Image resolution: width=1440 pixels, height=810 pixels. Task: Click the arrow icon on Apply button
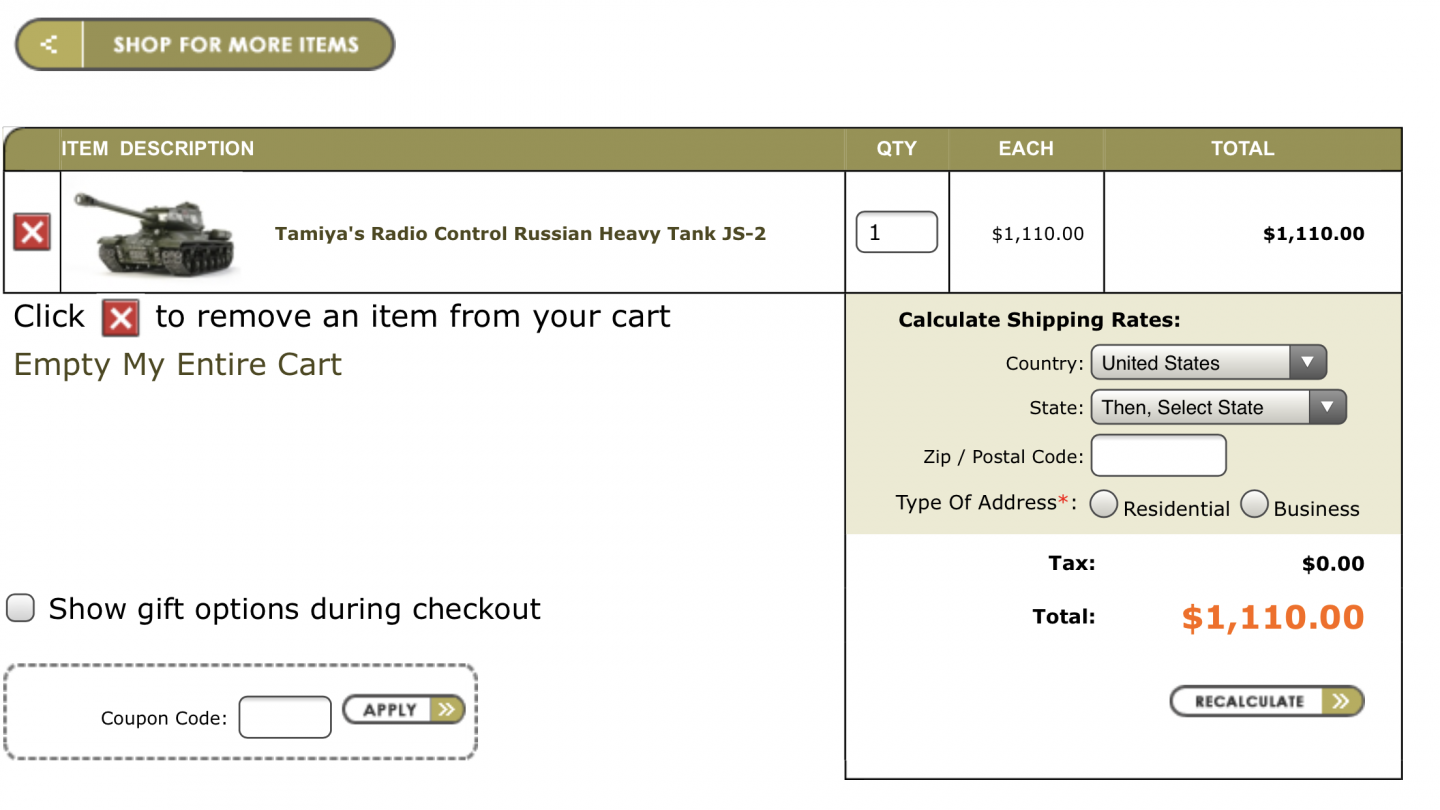447,710
